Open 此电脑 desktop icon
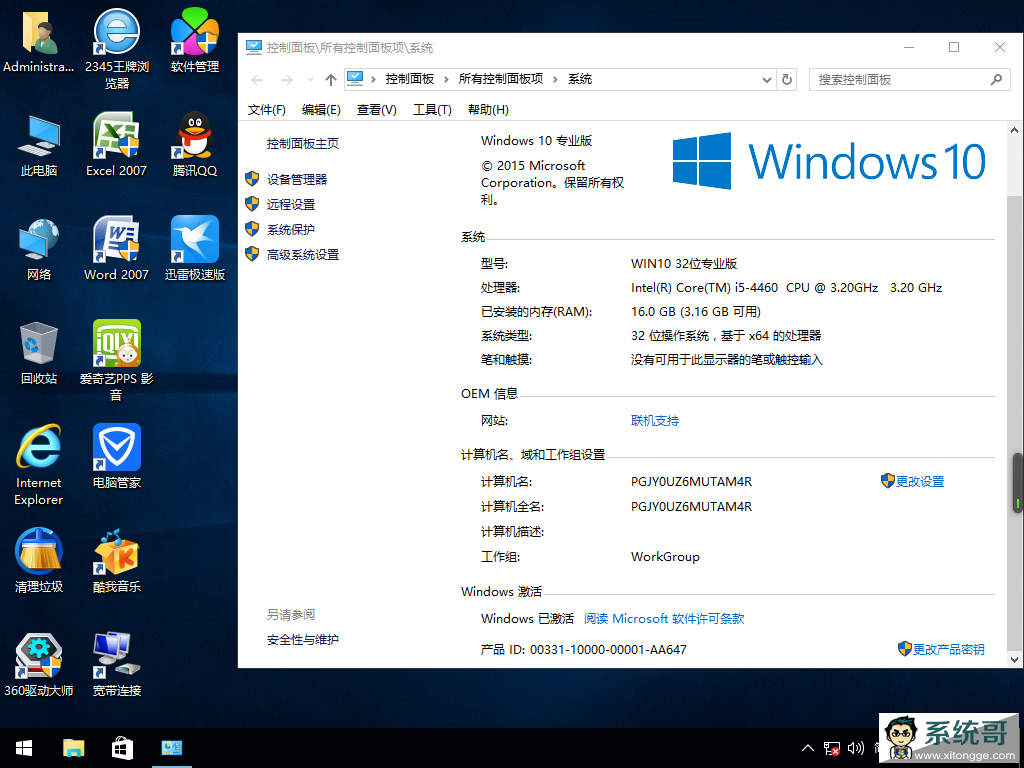 pos(39,145)
